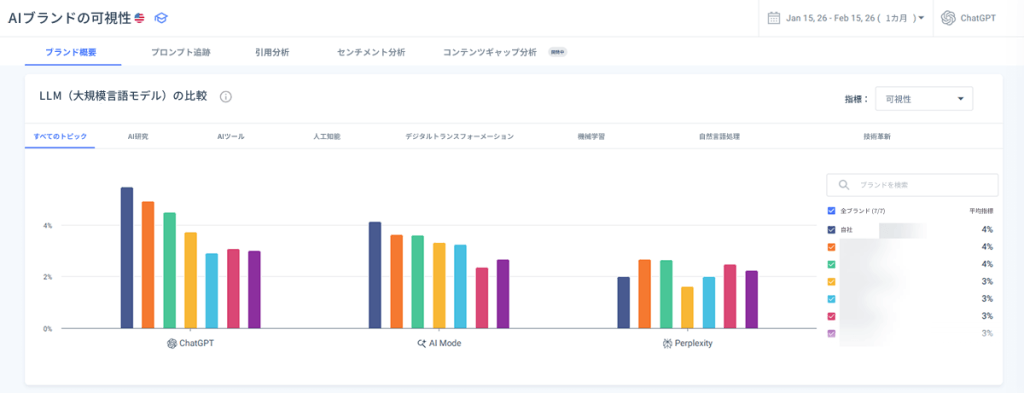Select the 人工知能 topic tab
The width and height of the screenshot is (1024, 393).
[327, 136]
